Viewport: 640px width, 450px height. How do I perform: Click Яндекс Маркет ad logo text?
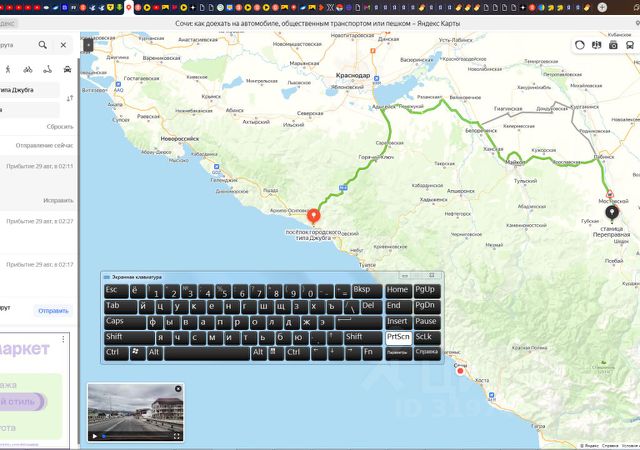24,349
